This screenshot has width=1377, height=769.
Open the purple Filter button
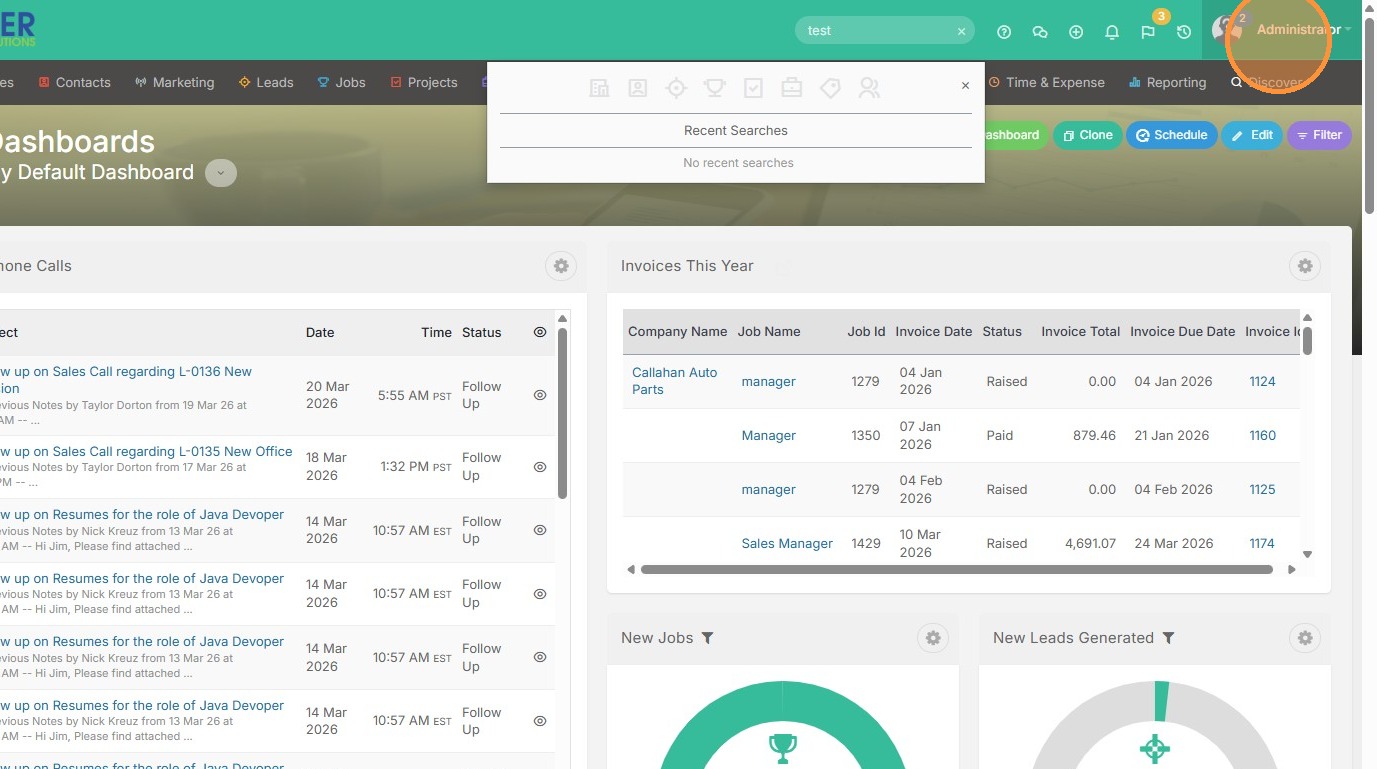point(1319,135)
